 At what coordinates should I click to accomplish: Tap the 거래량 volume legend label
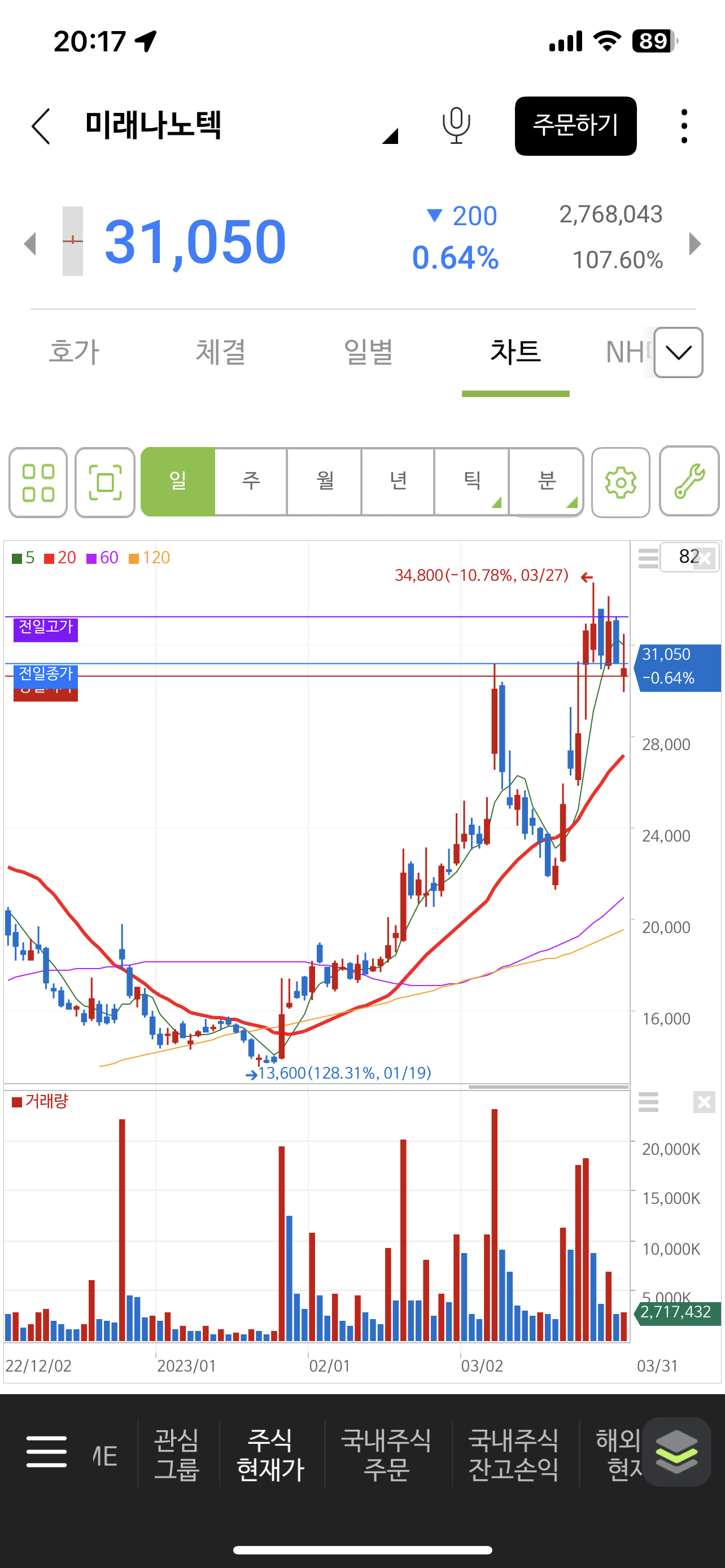(x=40, y=1101)
